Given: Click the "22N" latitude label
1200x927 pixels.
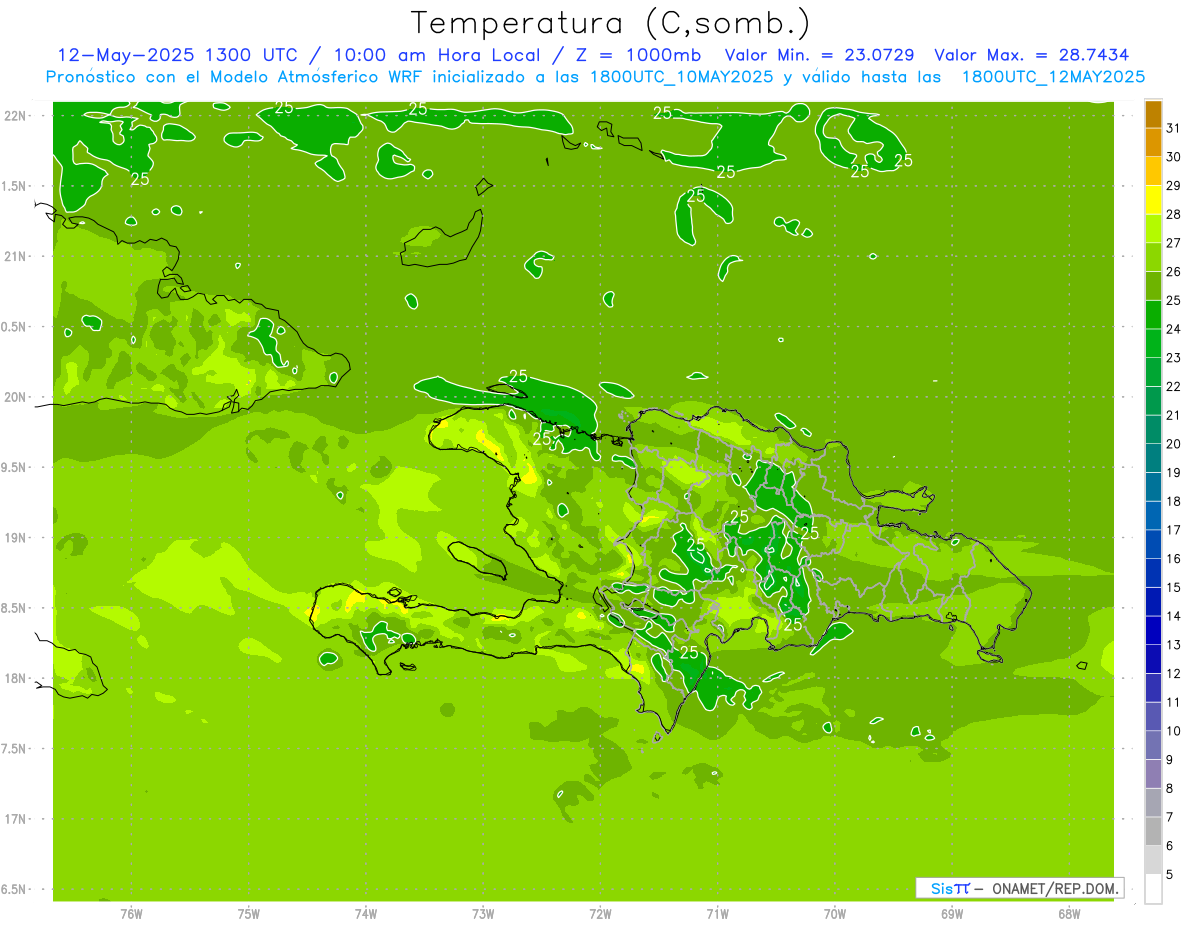Looking at the screenshot, I should pyautogui.click(x=14, y=116).
